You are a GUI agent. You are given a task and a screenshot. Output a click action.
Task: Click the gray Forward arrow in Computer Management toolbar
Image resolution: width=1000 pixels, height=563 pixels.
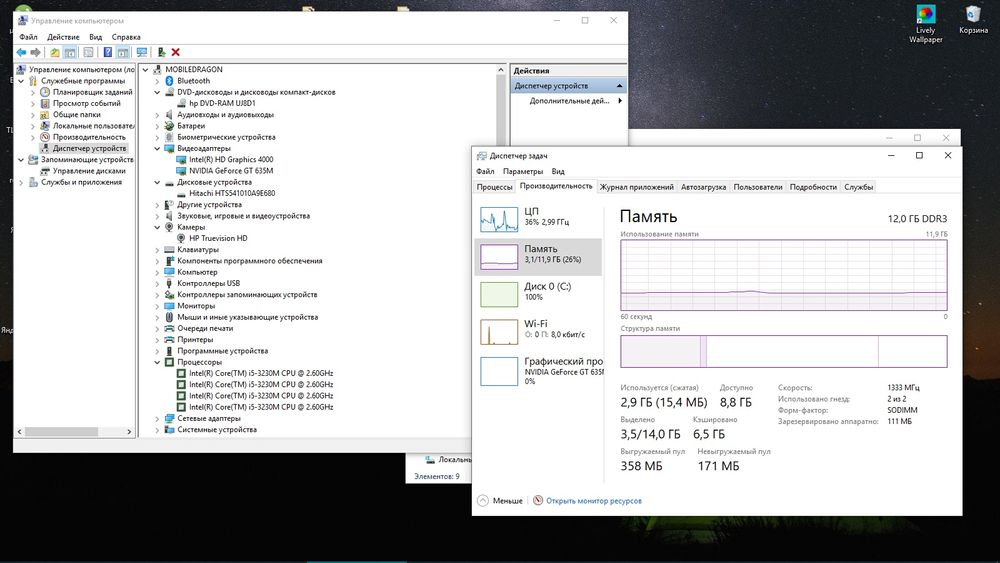click(36, 52)
